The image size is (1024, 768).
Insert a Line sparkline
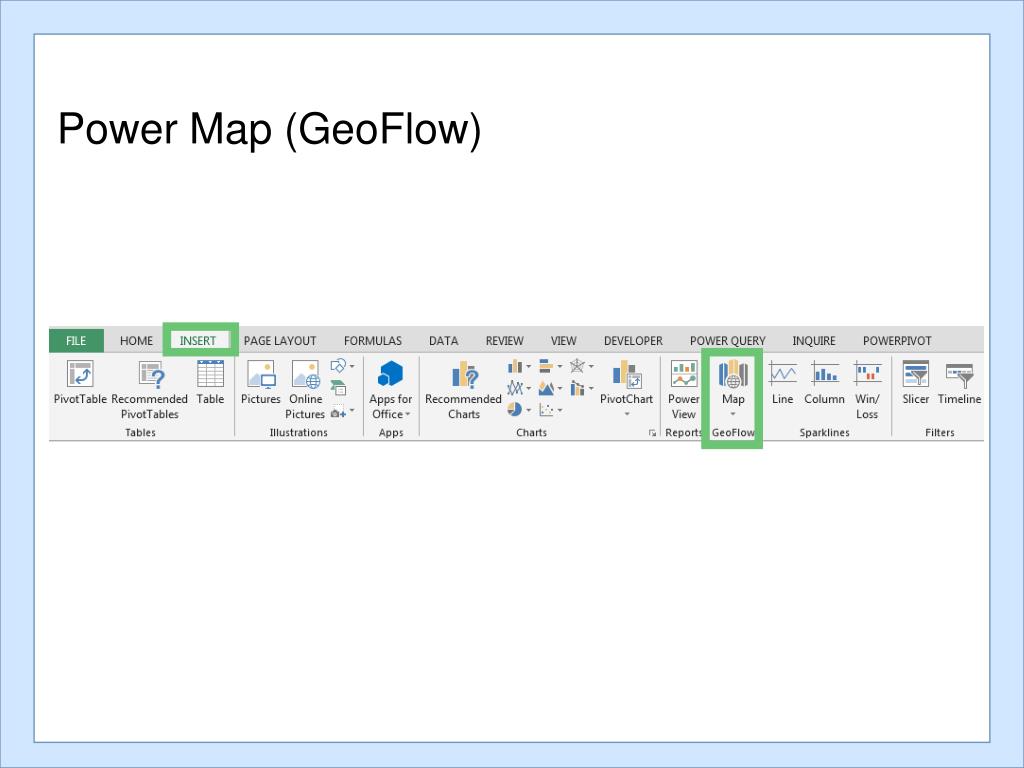(x=782, y=384)
